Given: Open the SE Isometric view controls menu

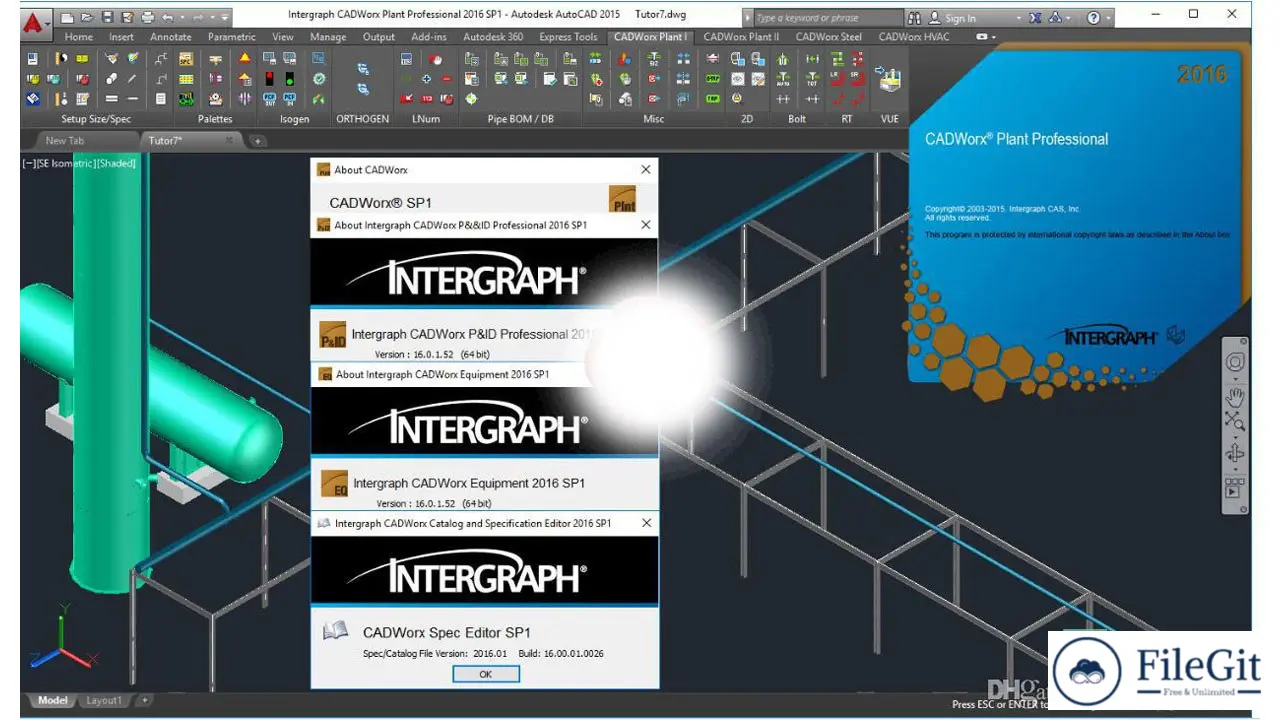Looking at the screenshot, I should coord(66,164).
